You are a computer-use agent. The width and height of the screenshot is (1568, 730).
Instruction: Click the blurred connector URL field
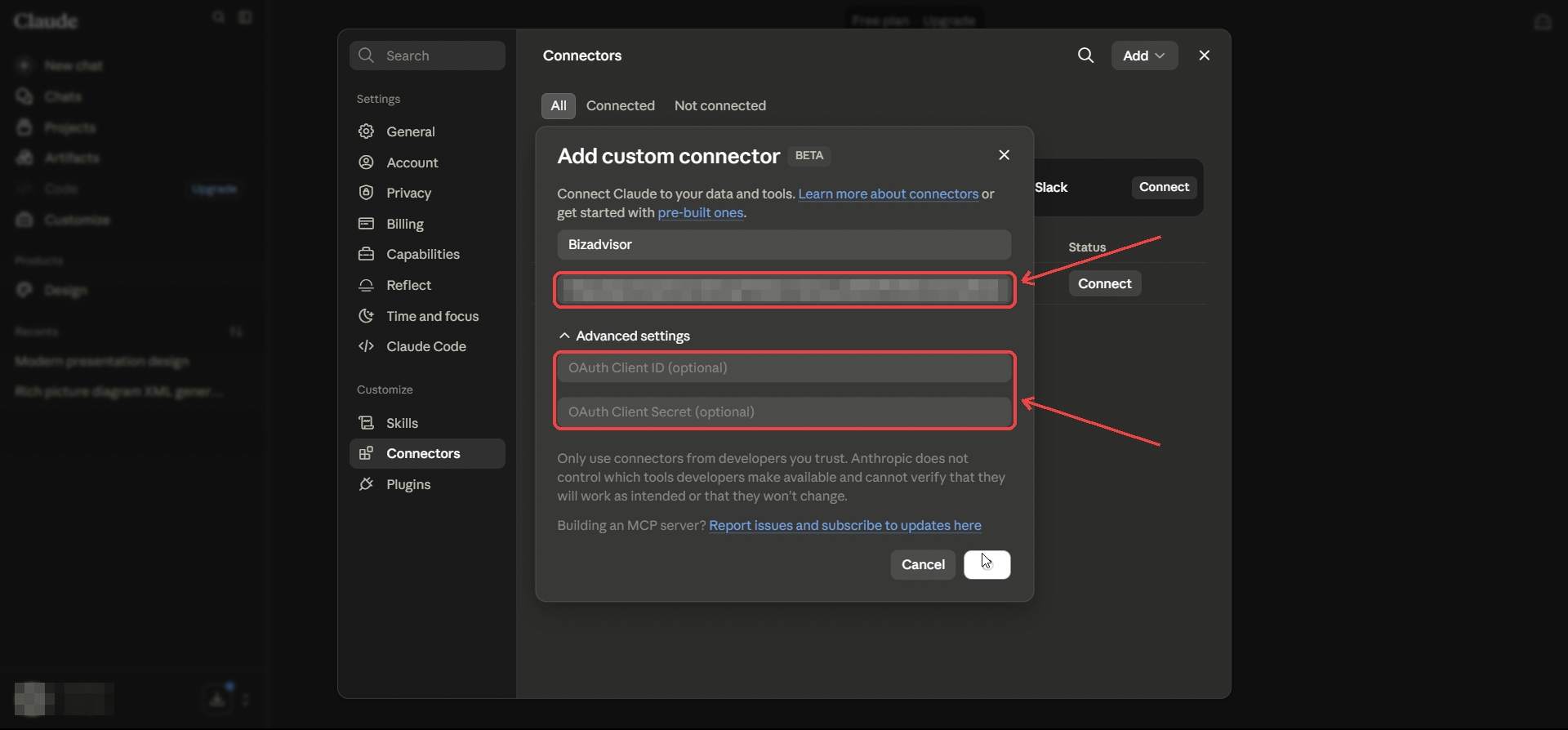[784, 290]
